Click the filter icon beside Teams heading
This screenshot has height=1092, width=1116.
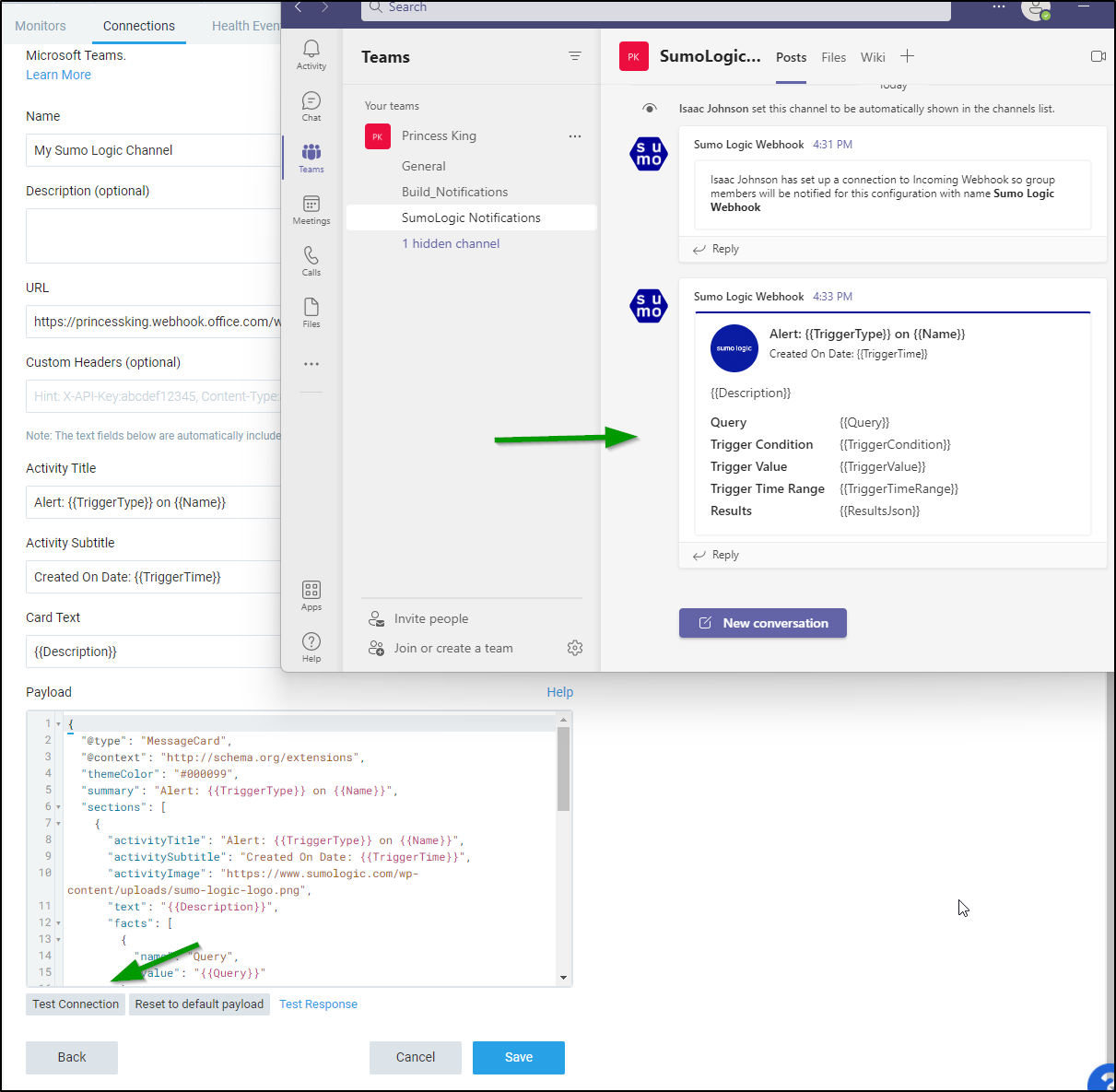(575, 56)
